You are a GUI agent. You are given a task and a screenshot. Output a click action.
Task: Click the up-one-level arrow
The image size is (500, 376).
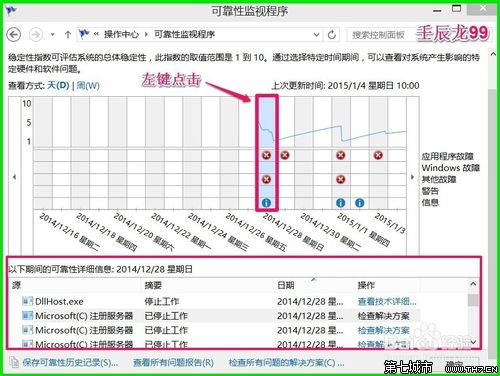[68, 34]
